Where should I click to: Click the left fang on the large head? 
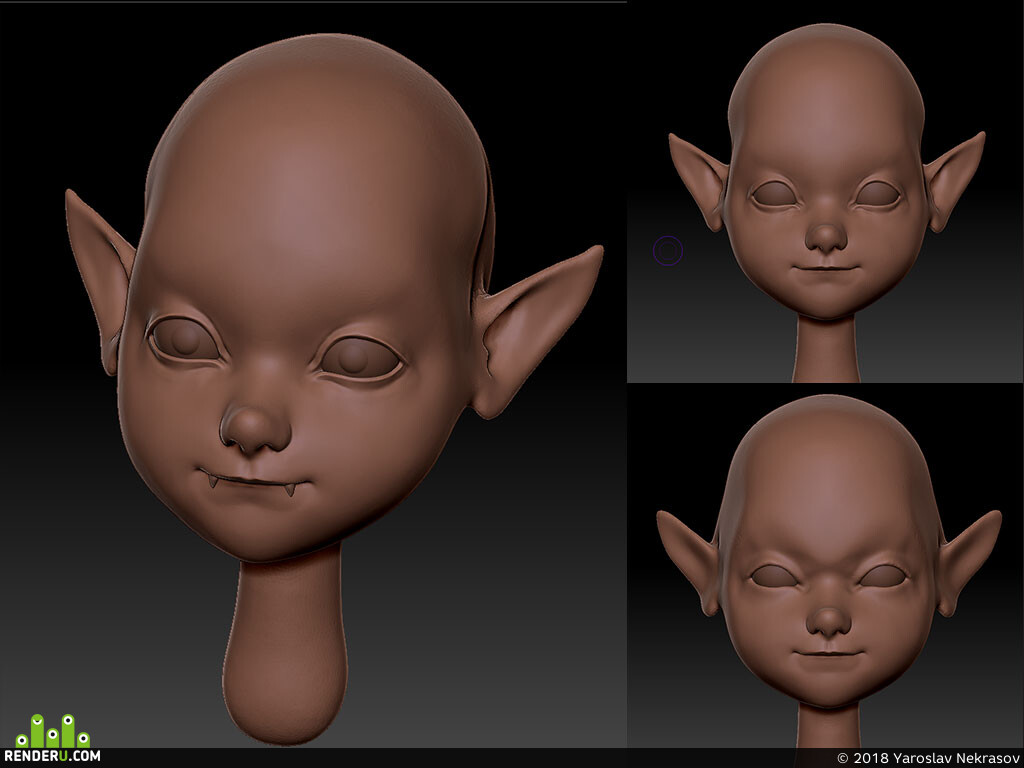pyautogui.click(x=213, y=481)
